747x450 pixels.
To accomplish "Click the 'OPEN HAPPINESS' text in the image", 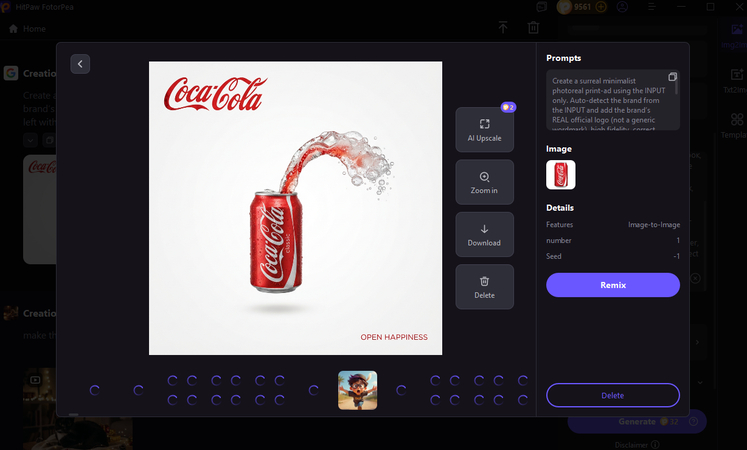I will coord(394,337).
